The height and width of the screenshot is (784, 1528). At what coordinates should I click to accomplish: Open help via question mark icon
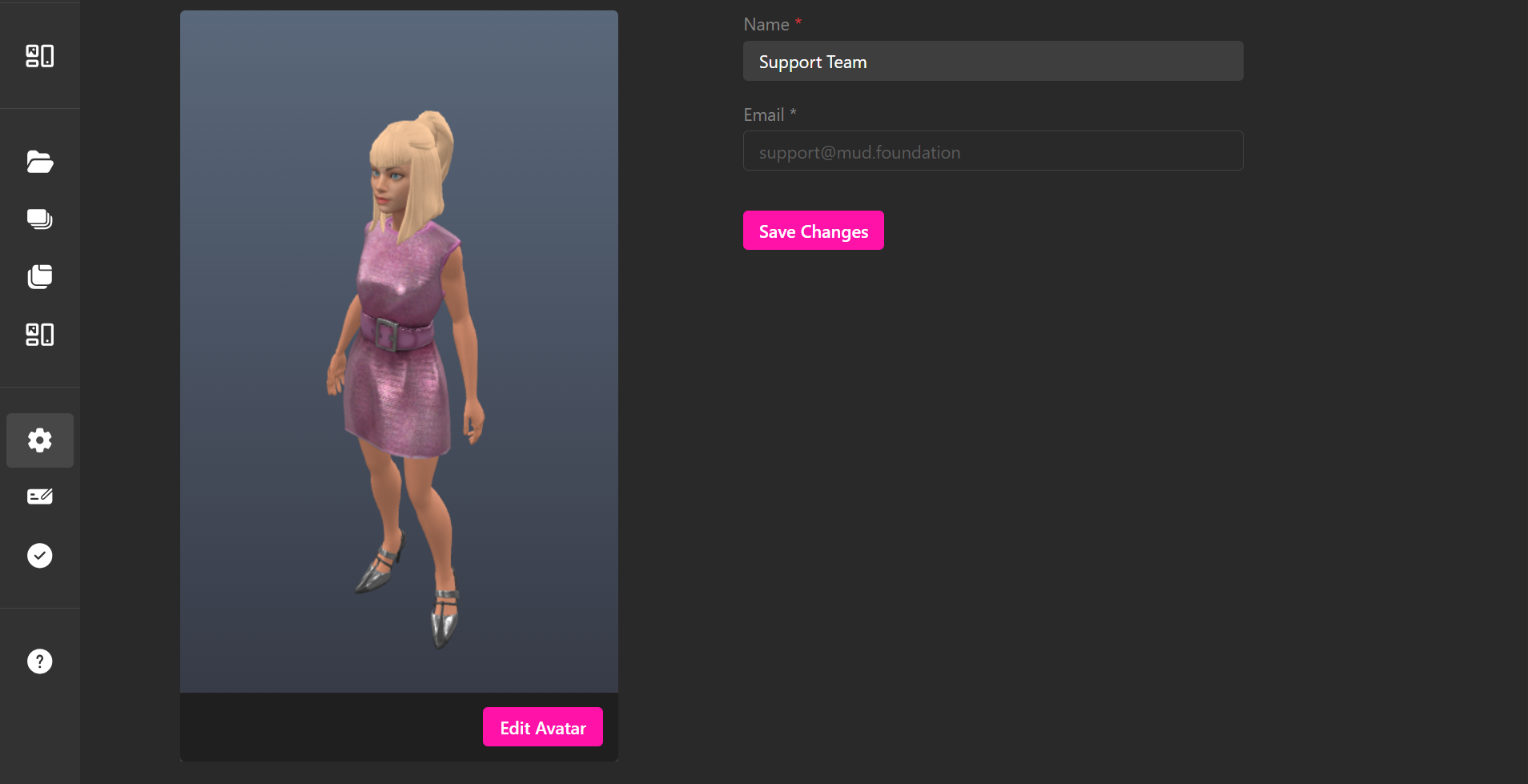(39, 661)
